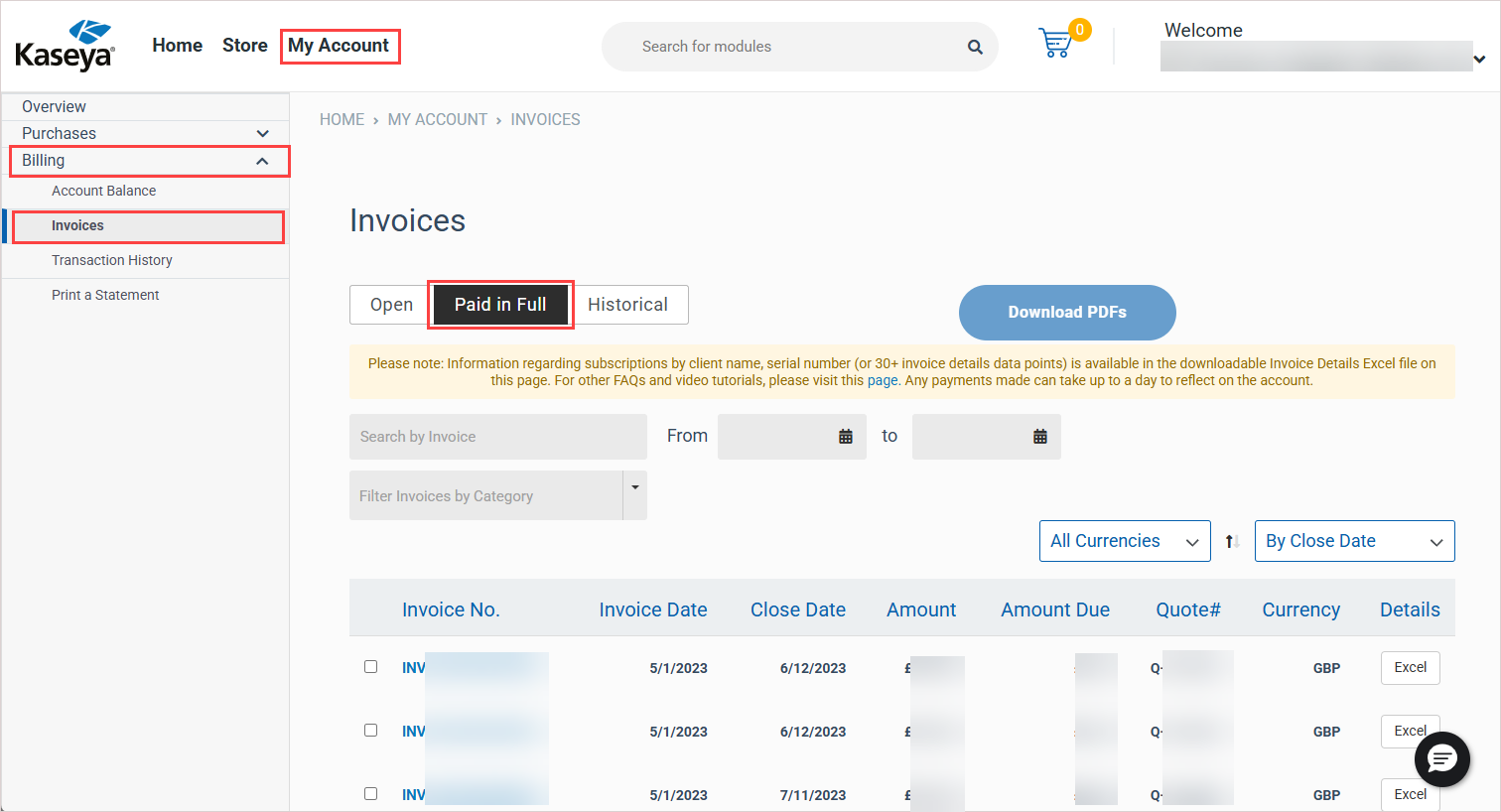Open the By Close Date sort dropdown

1354,541
